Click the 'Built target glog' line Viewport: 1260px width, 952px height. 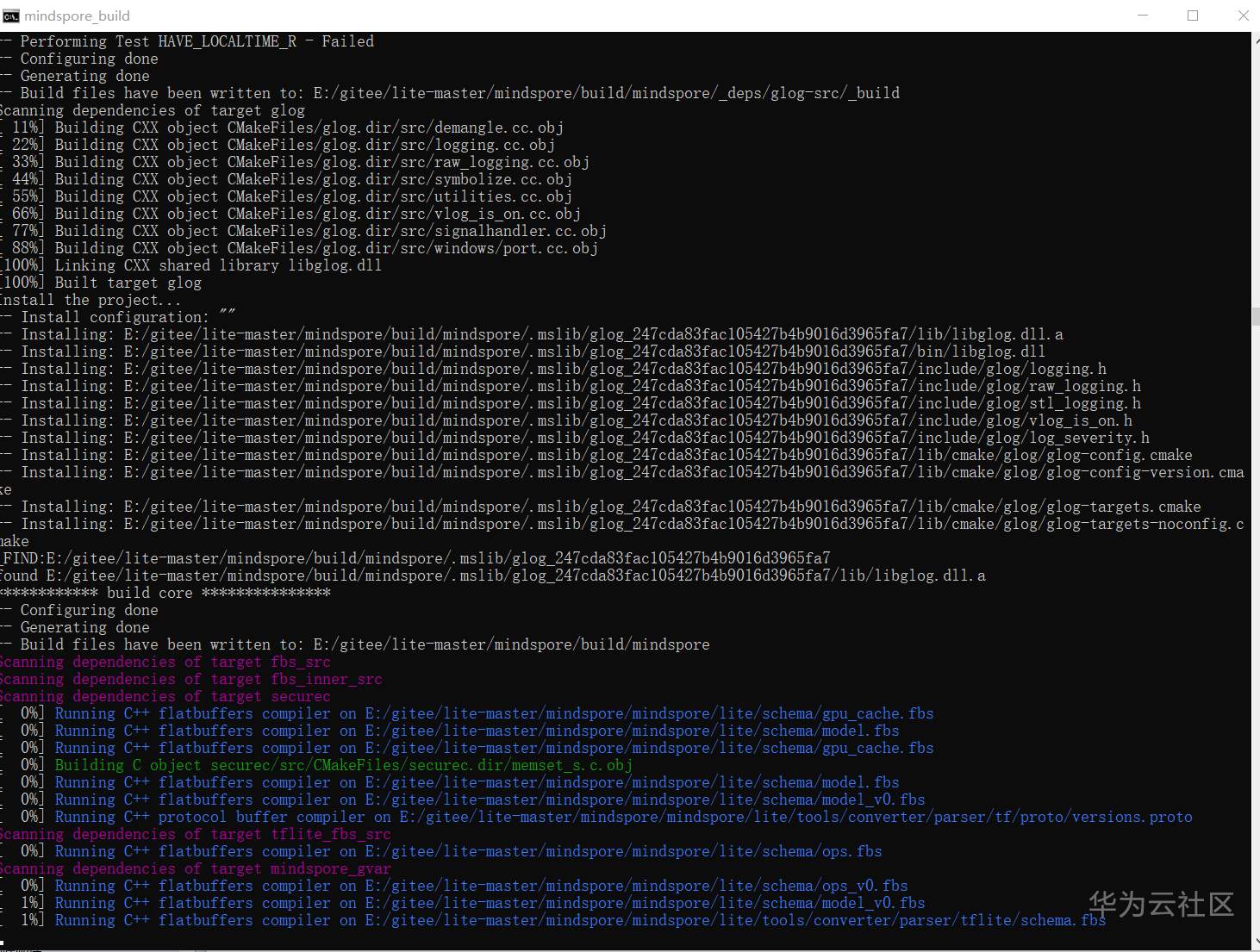pyautogui.click(x=128, y=283)
